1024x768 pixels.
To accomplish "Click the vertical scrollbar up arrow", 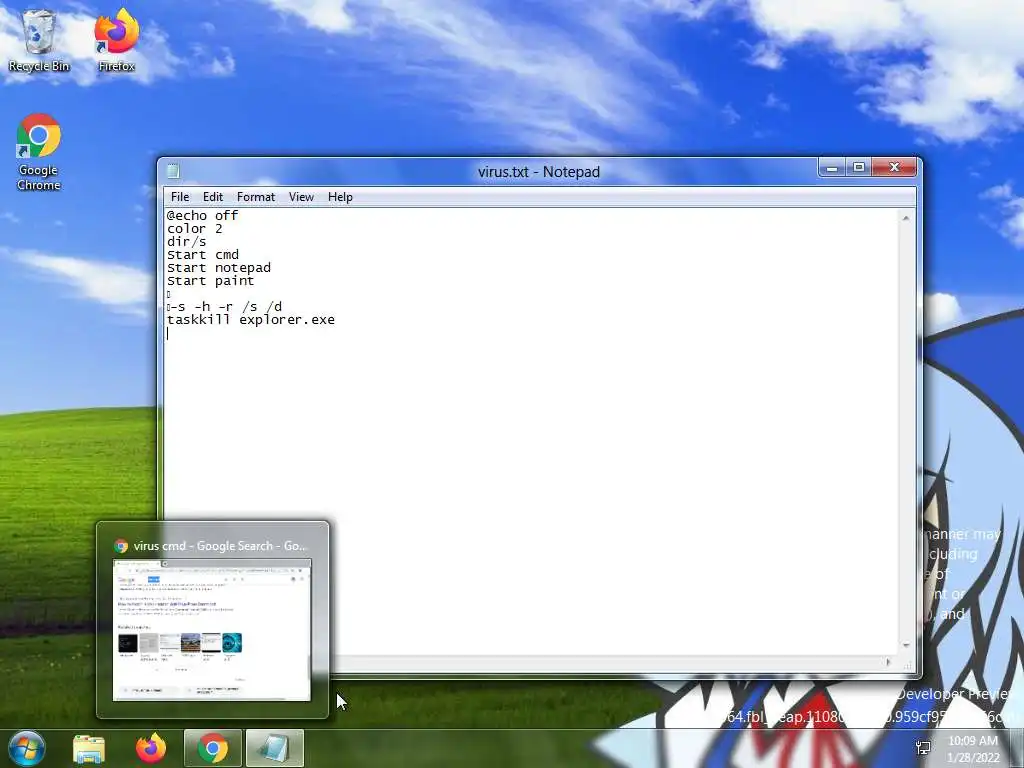I will (906, 218).
